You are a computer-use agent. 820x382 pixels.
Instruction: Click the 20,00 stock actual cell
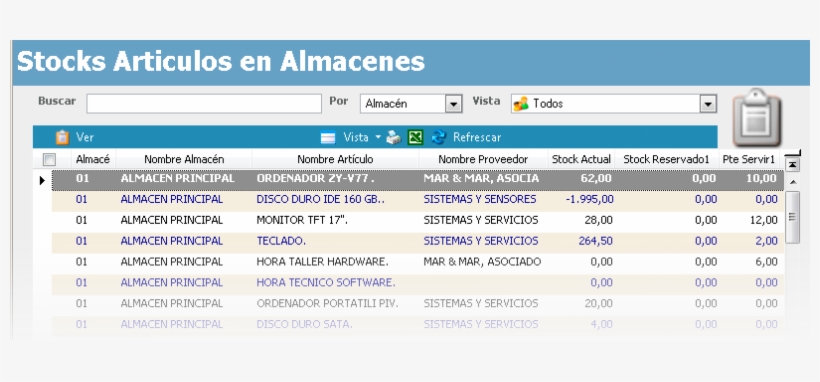[598, 304]
